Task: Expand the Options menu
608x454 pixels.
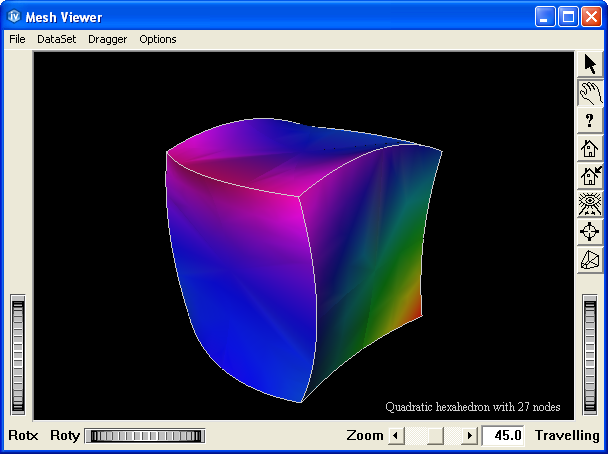Action: (158, 39)
